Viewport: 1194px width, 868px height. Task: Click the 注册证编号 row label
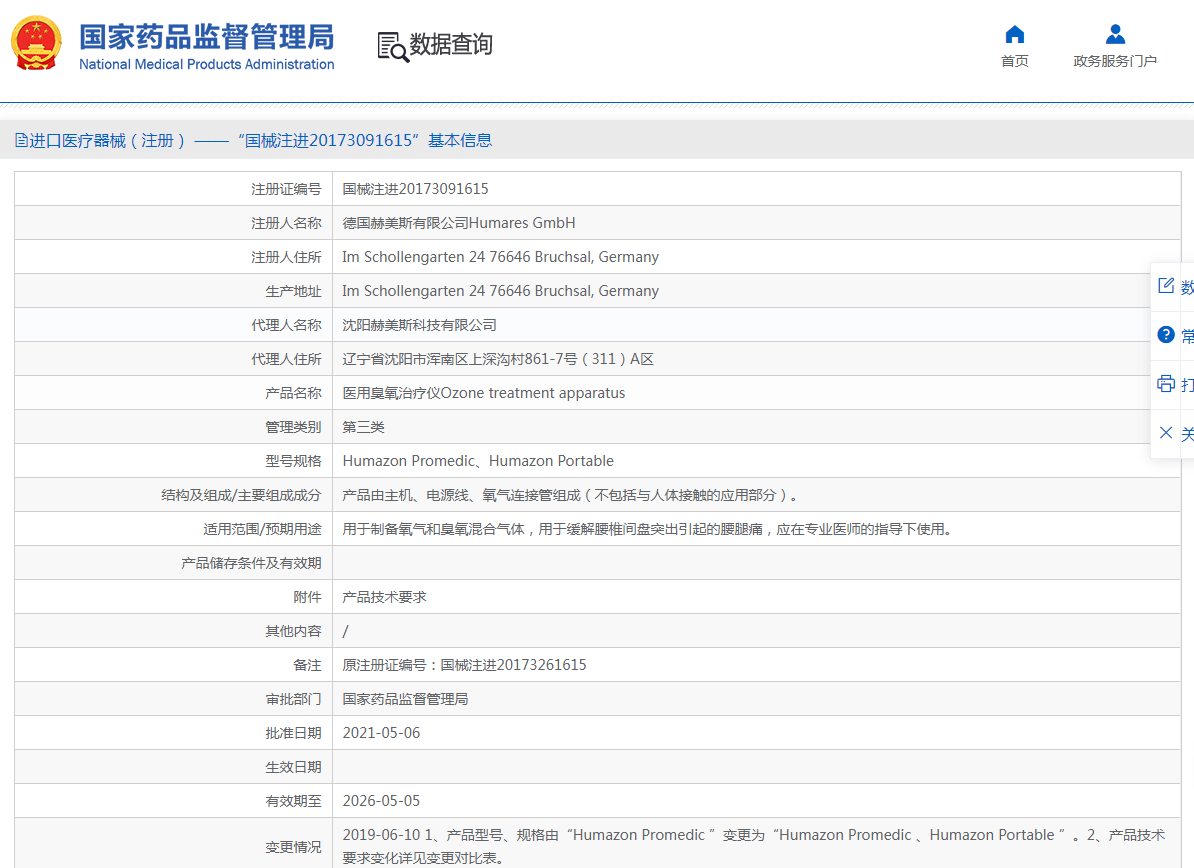coord(286,189)
